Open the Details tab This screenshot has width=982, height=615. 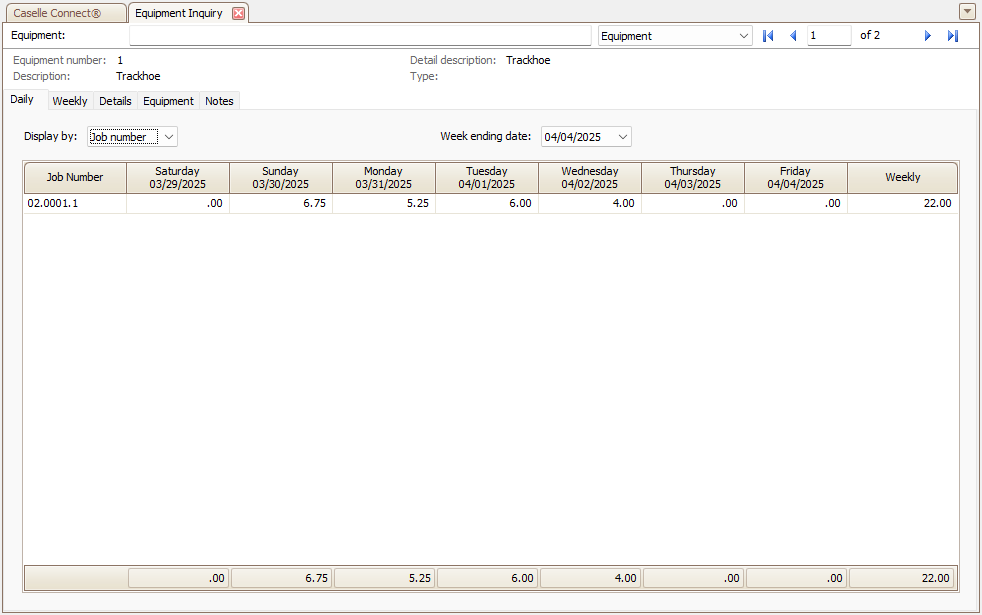(x=115, y=101)
